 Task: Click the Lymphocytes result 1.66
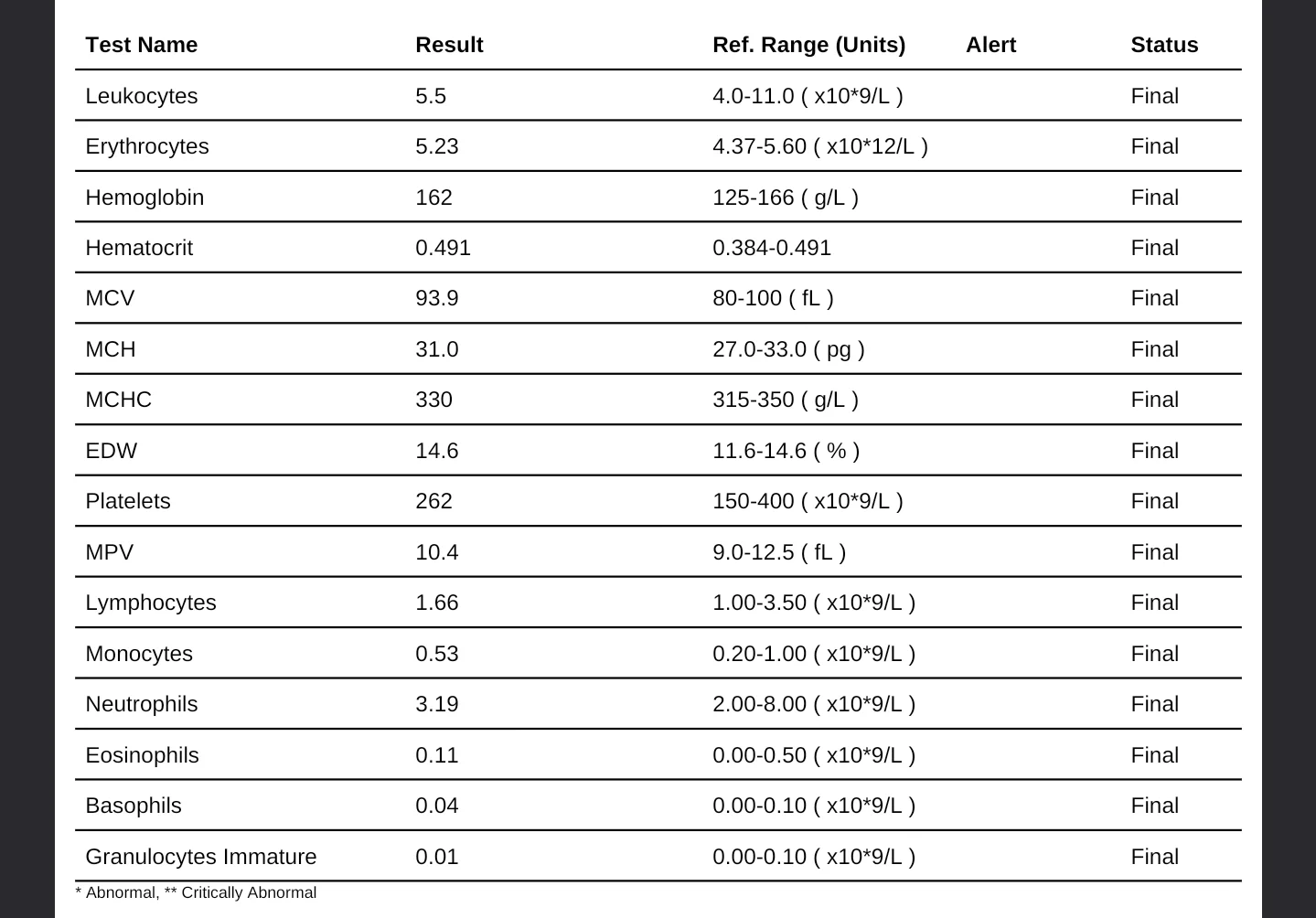[436, 603]
